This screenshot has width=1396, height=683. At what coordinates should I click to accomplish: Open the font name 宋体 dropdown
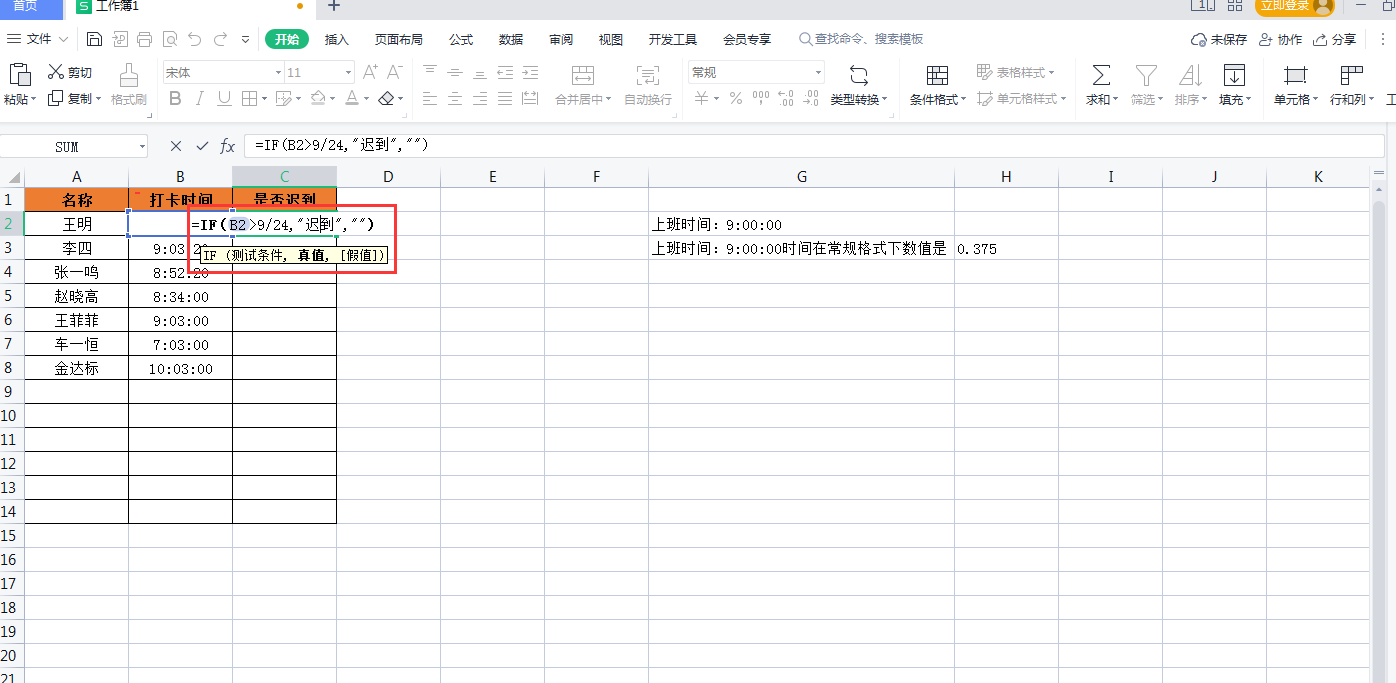pos(278,73)
